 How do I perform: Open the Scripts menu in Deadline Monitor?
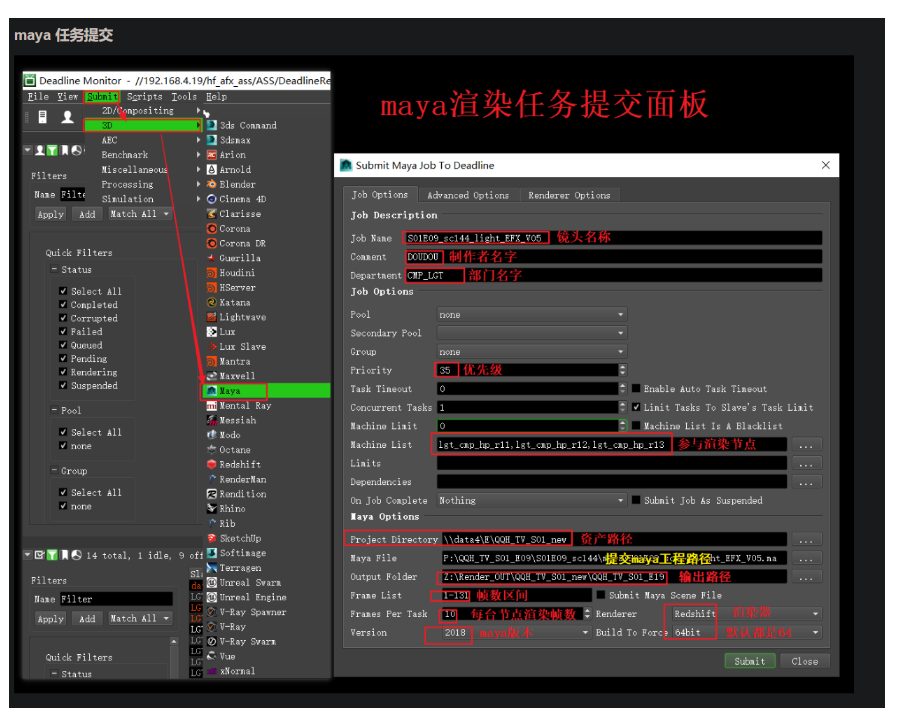click(144, 97)
